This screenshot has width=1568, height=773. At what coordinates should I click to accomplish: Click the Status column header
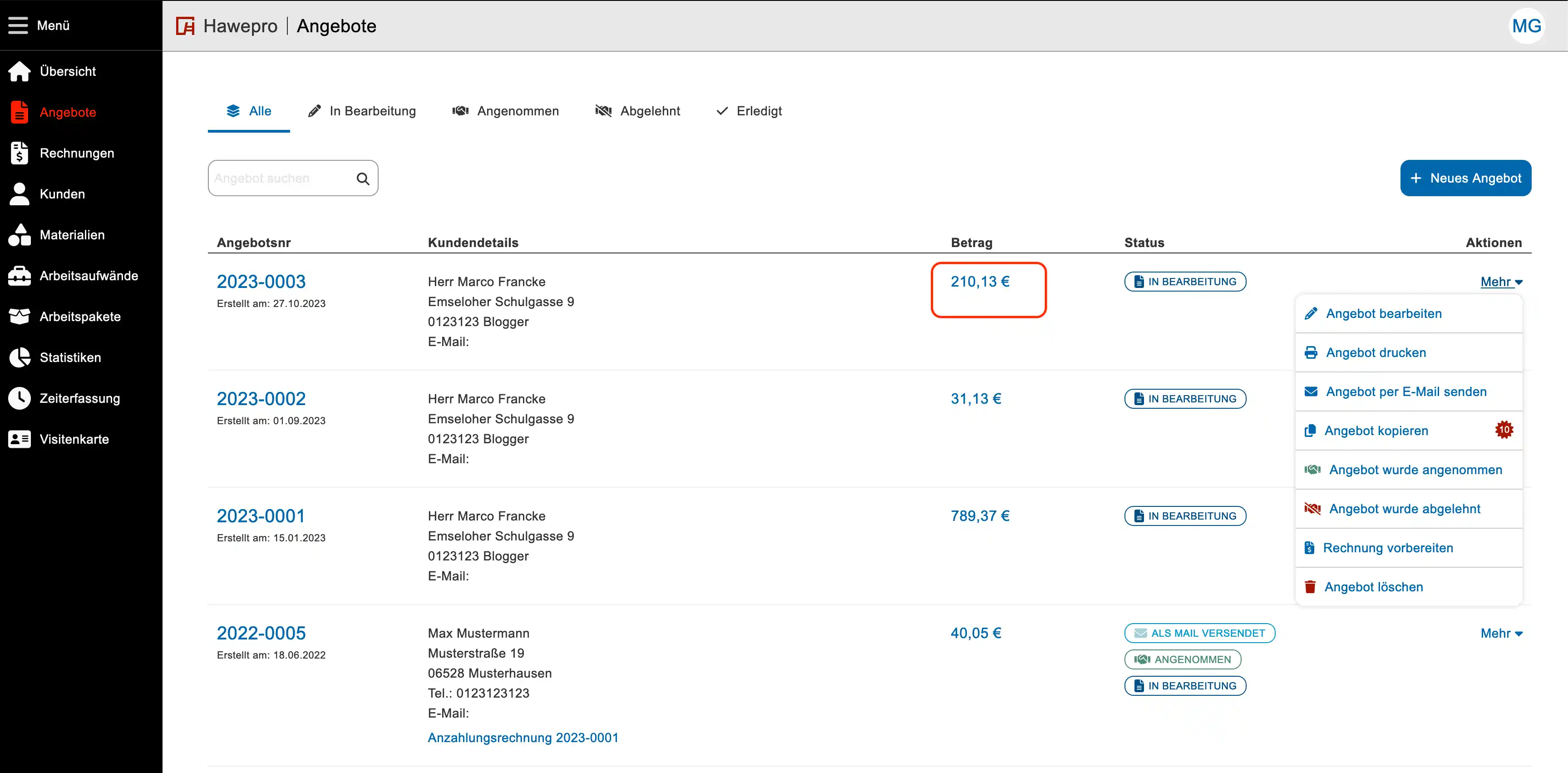click(1144, 243)
